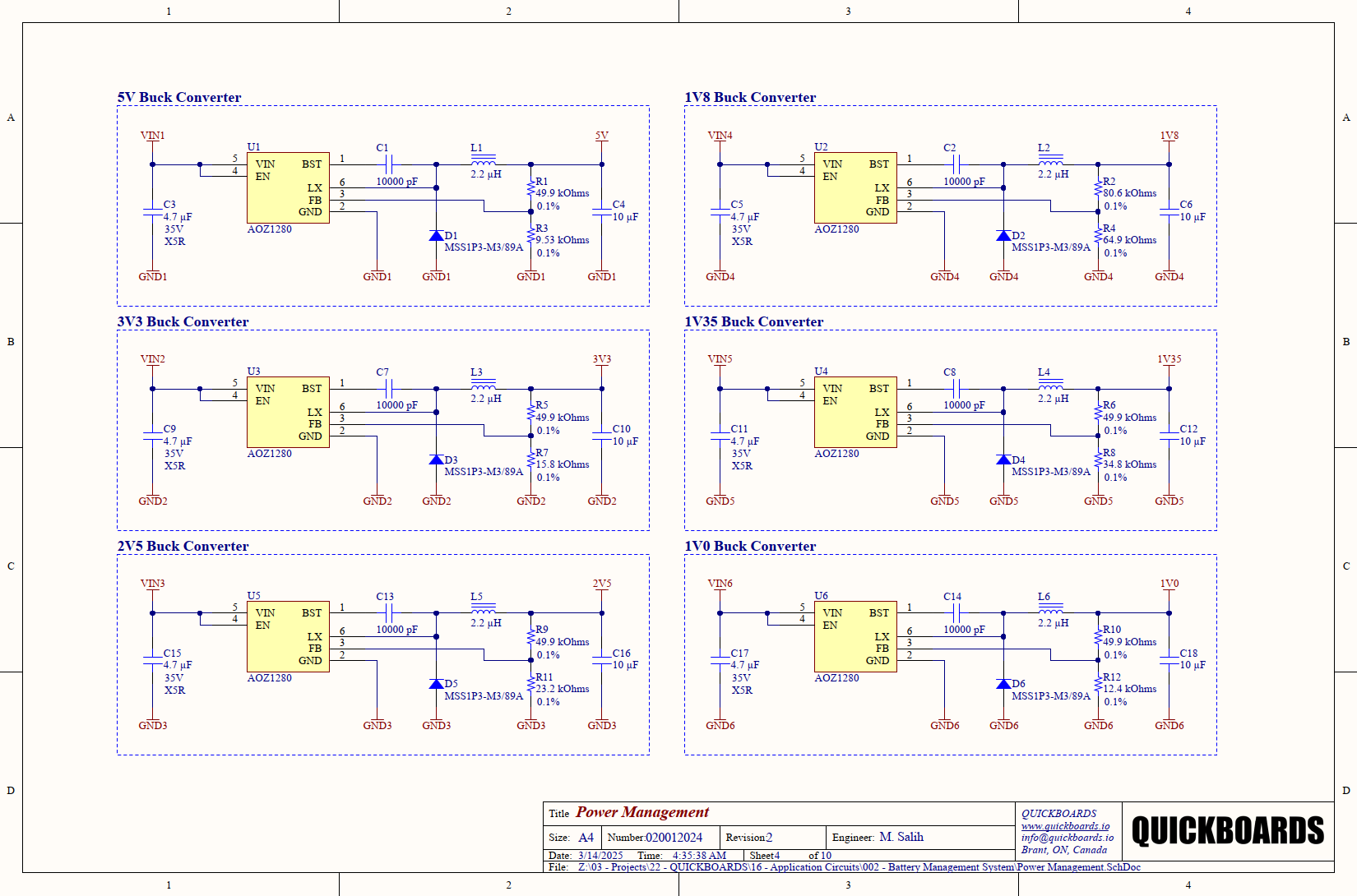Open the www.quickboards.io link
Image resolution: width=1357 pixels, height=896 pixels.
pyautogui.click(x=1065, y=826)
